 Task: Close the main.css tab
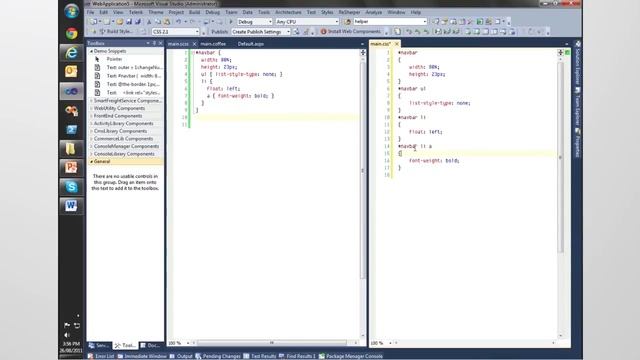396,43
